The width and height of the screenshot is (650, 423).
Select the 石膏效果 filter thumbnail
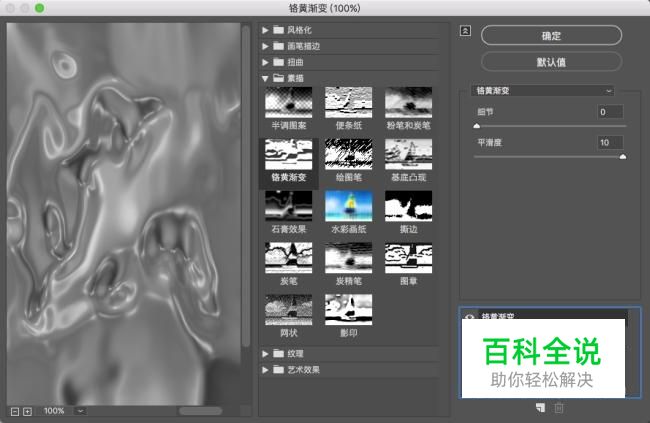pos(289,206)
